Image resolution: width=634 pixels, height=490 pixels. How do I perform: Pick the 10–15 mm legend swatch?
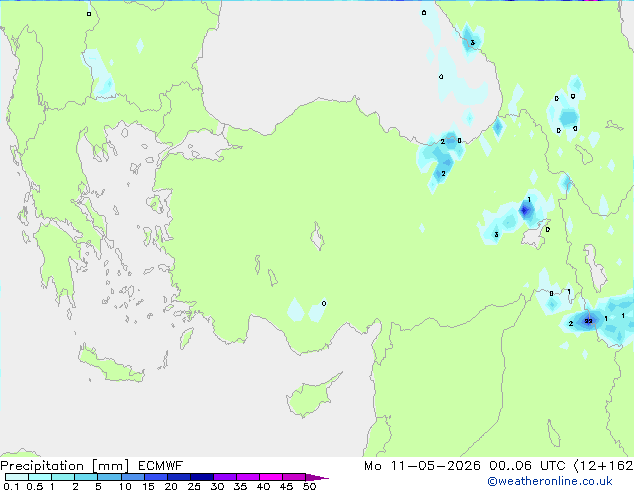(x=132, y=477)
